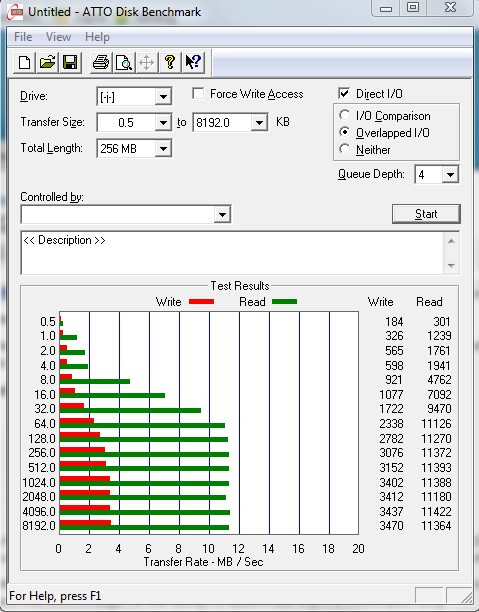
Task: Open the Help menu
Action: click(x=97, y=37)
